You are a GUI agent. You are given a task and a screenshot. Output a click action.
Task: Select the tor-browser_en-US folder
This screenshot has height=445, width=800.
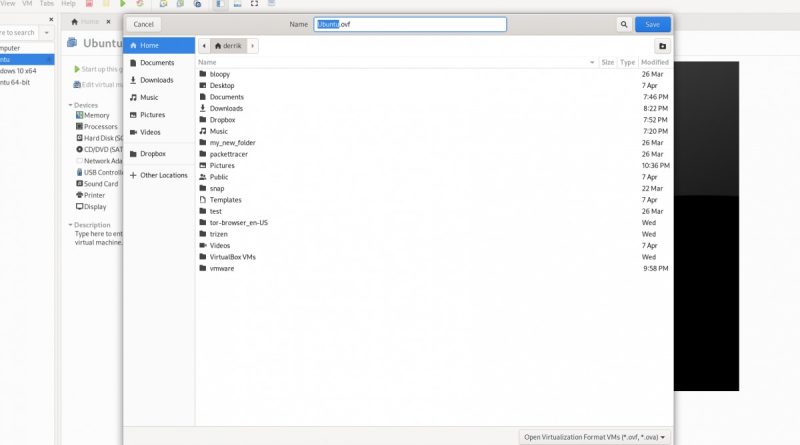[434, 222]
